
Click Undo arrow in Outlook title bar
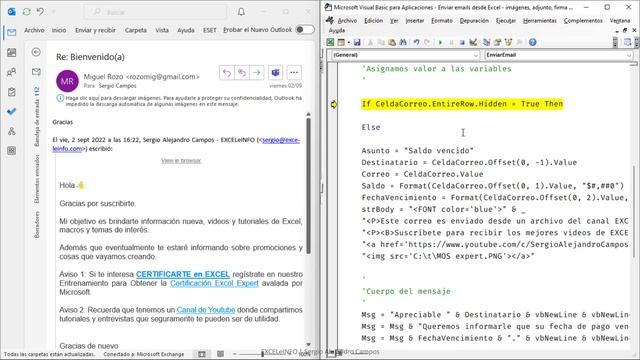(x=40, y=12)
